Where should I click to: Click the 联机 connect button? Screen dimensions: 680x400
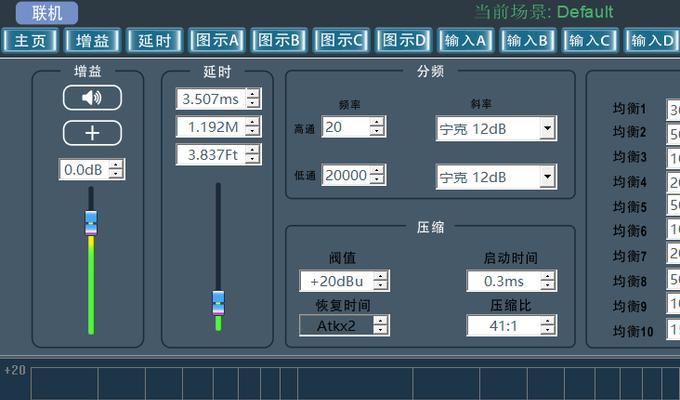(46, 13)
